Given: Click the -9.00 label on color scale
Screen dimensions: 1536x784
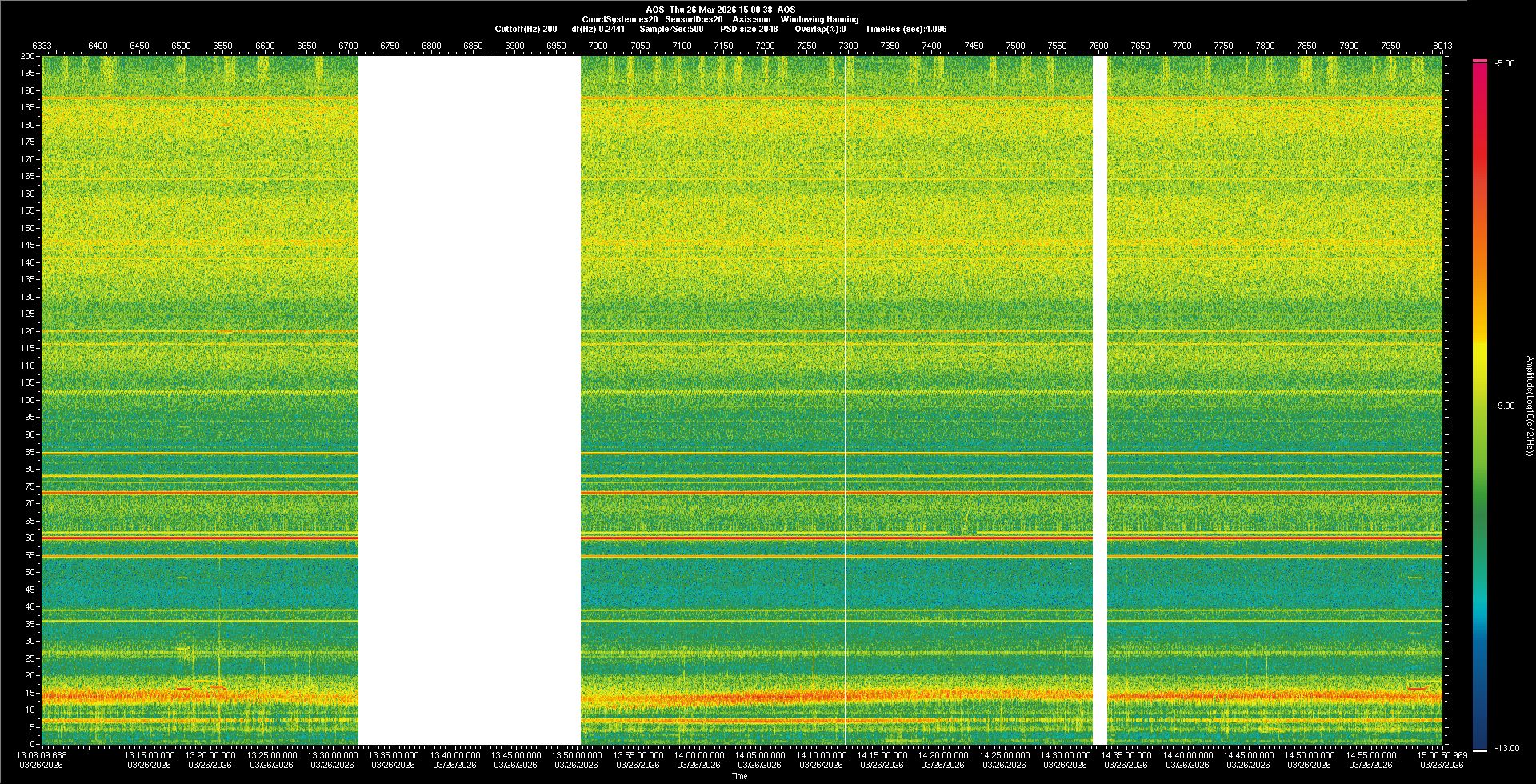Looking at the screenshot, I should (x=1505, y=406).
